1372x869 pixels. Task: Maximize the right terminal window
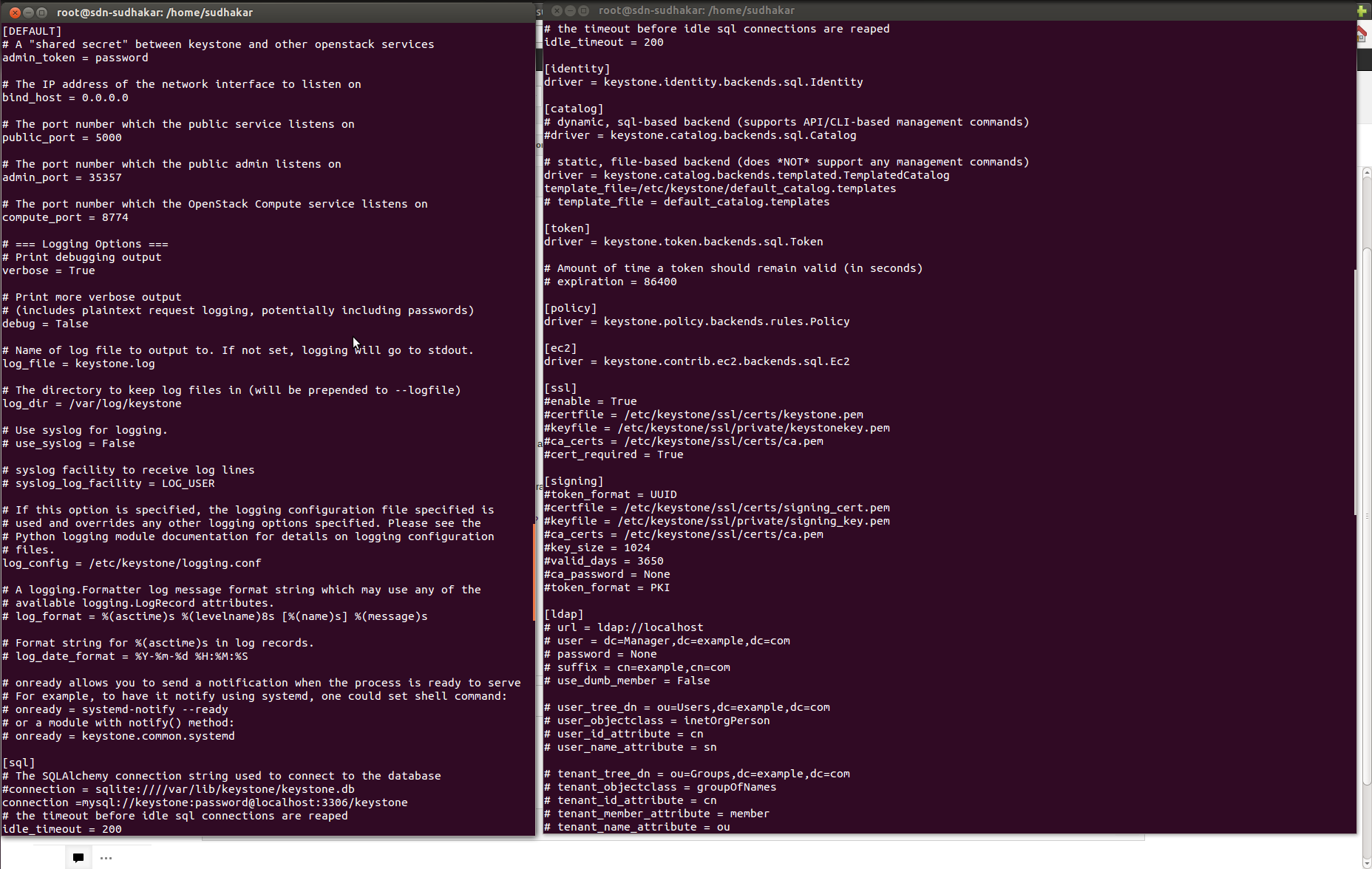(583, 10)
